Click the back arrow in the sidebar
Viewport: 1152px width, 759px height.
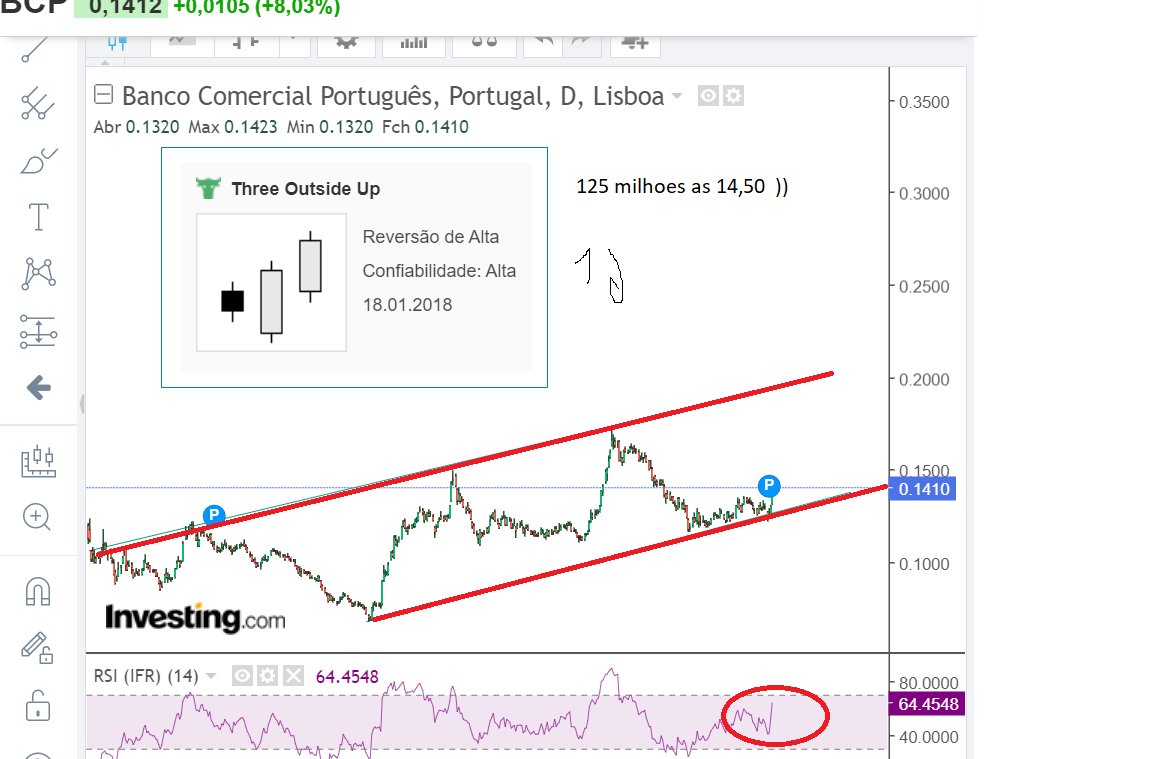(x=38, y=387)
